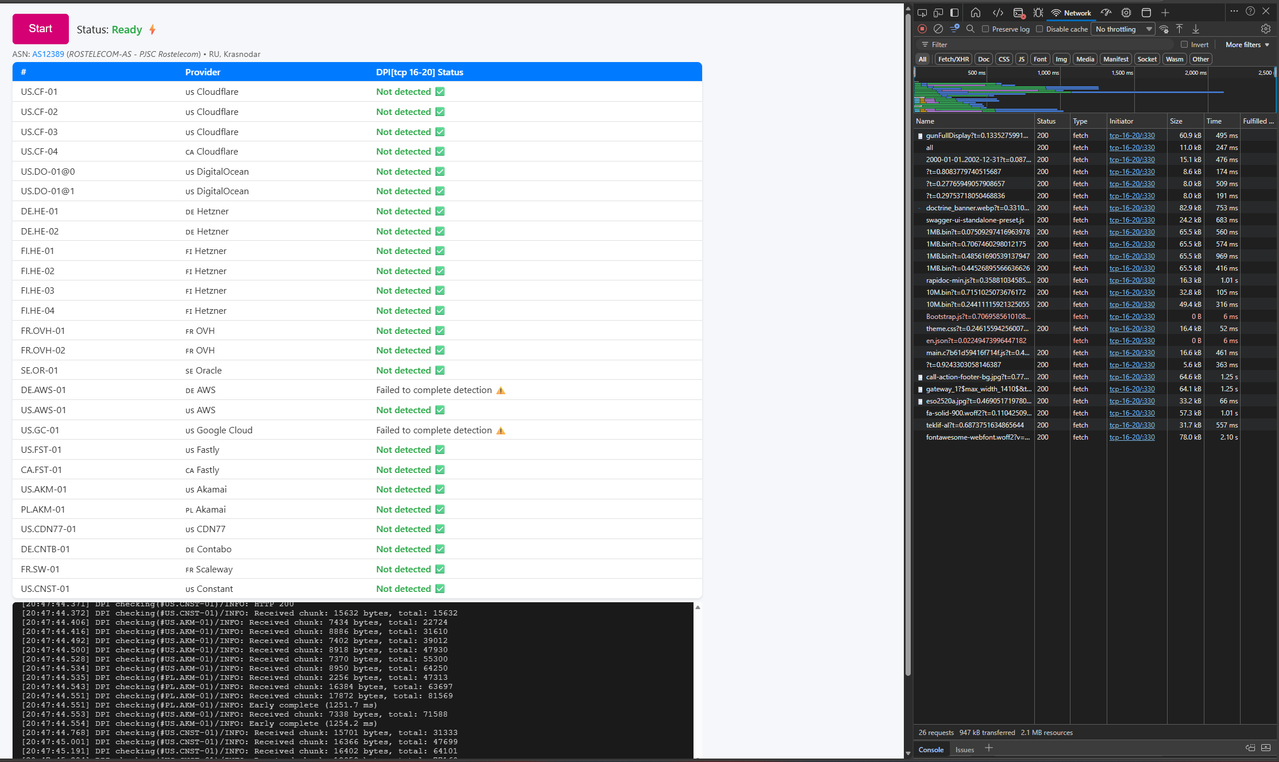
Task: Add a tool with plus icon in tab bar
Action: point(1165,13)
